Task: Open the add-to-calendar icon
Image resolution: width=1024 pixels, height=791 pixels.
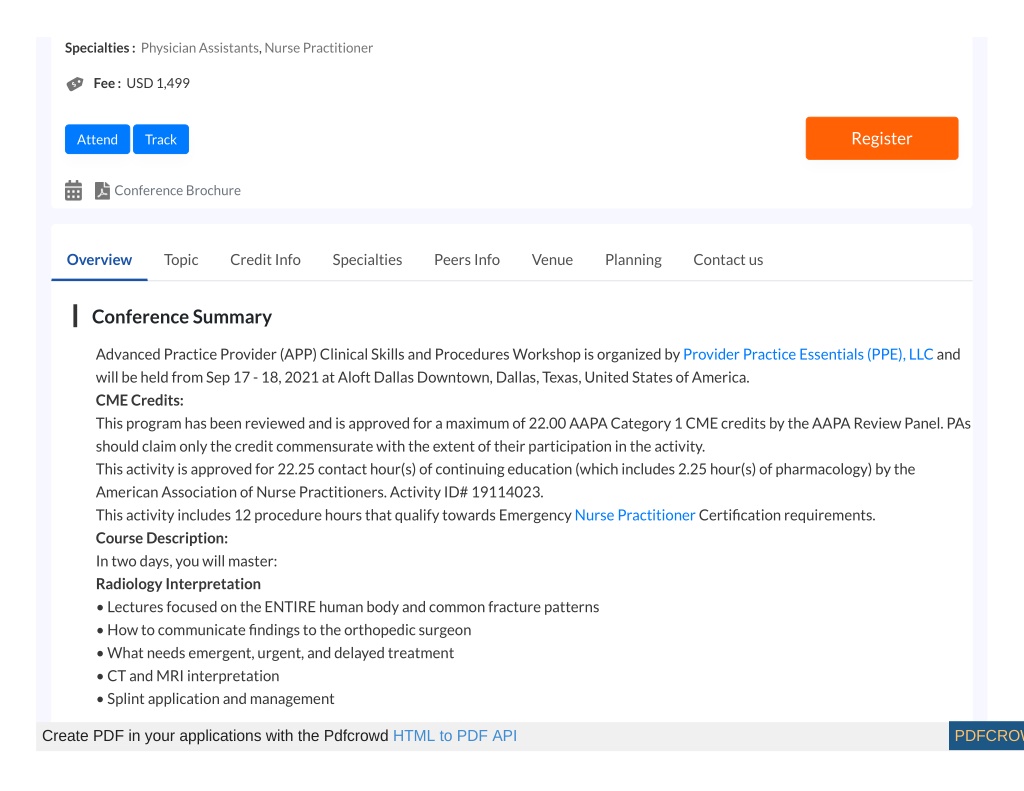Action: (x=73, y=190)
